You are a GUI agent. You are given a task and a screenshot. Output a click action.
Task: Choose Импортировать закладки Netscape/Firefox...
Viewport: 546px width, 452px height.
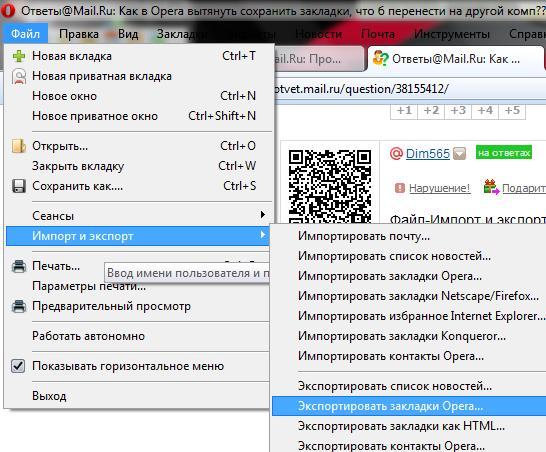[x=409, y=296]
